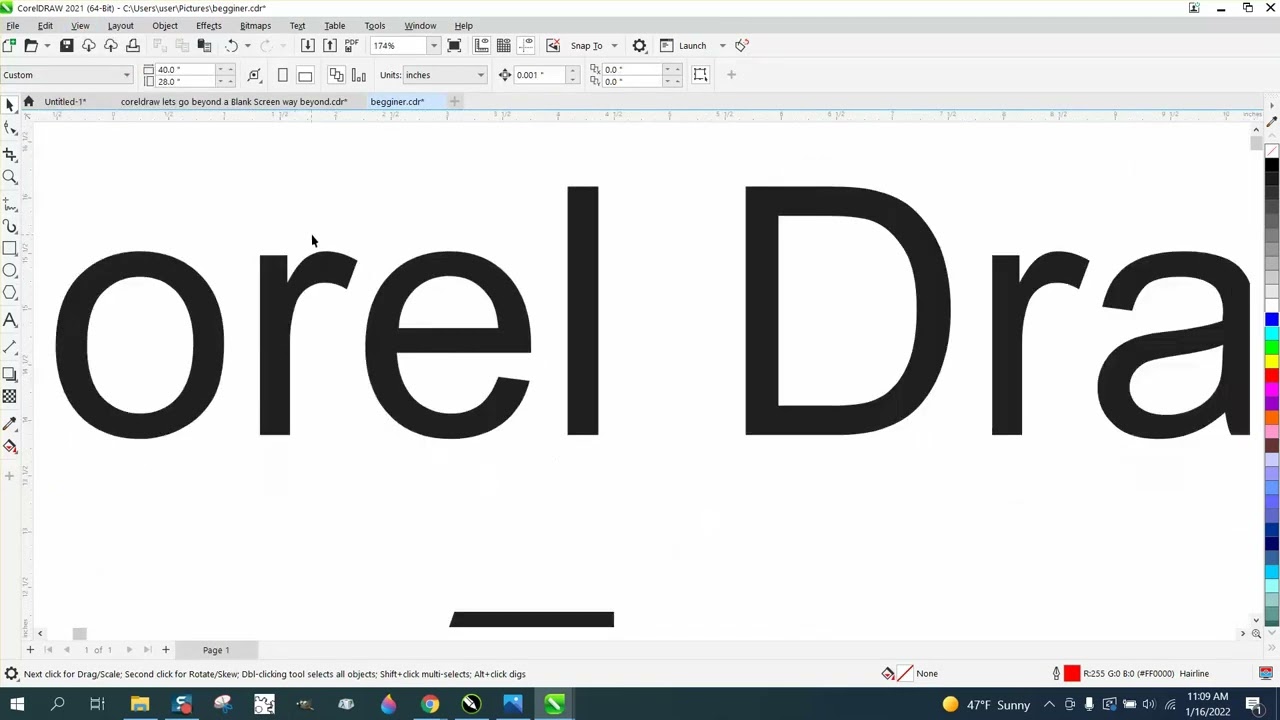Choose the Crop tool
Image resolution: width=1280 pixels, height=720 pixels.
coord(10,154)
